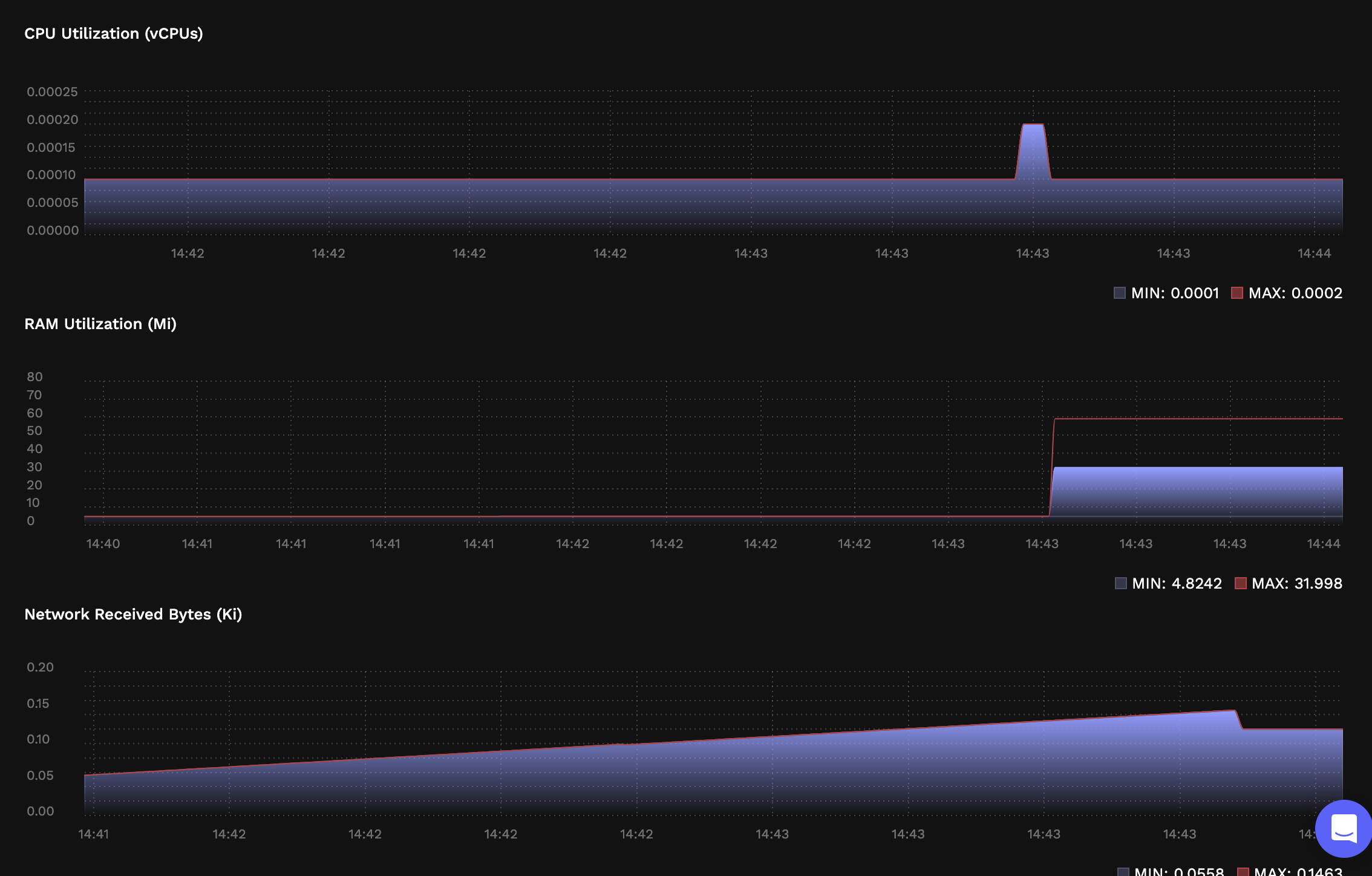1372x876 pixels.
Task: Select the RAM Utilization (Mi) heading
Action: (x=100, y=324)
